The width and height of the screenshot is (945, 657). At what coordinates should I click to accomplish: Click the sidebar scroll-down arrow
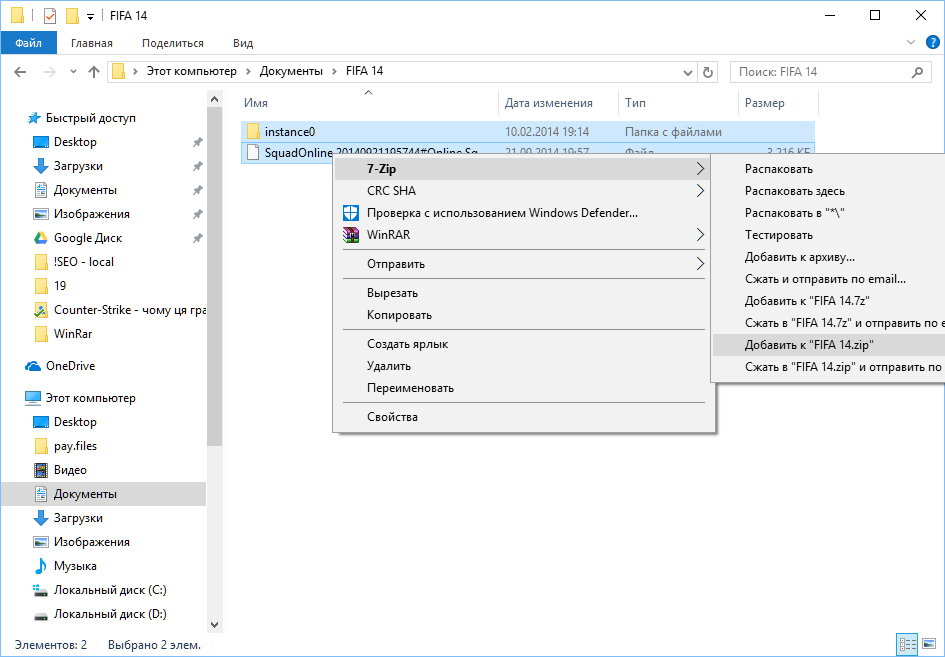click(215, 625)
